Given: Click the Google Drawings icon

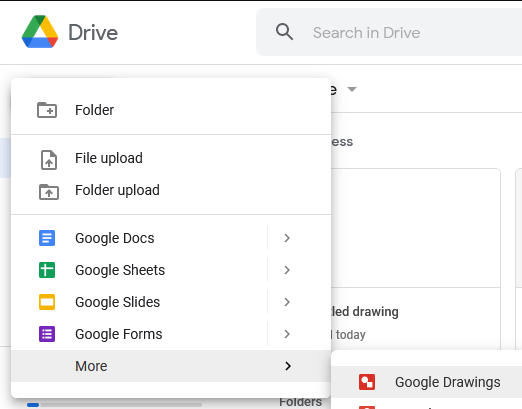Looking at the screenshot, I should (367, 382).
